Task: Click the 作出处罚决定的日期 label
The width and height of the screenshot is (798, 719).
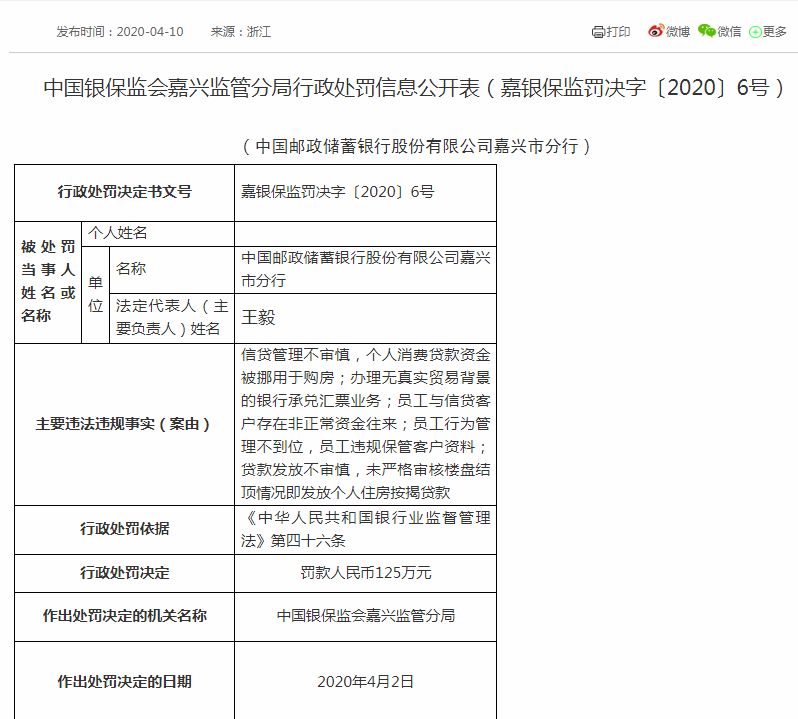Action: (x=125, y=682)
